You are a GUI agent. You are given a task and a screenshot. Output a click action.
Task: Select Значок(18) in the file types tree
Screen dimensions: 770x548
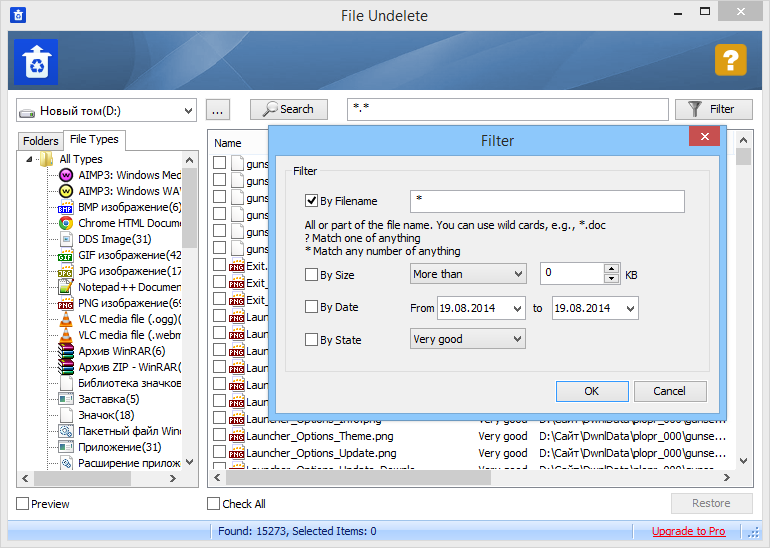point(106,415)
